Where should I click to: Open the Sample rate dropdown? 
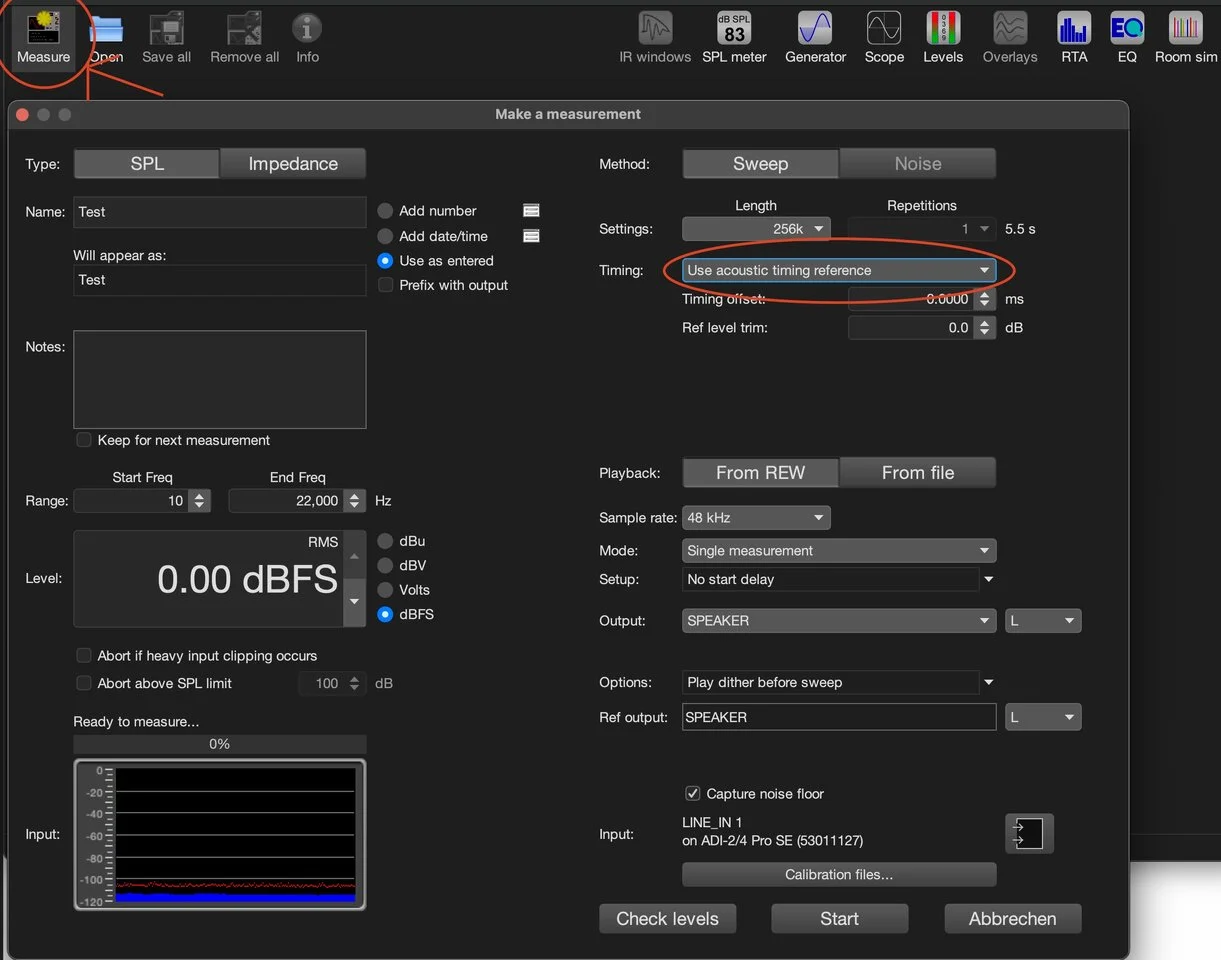(x=756, y=518)
